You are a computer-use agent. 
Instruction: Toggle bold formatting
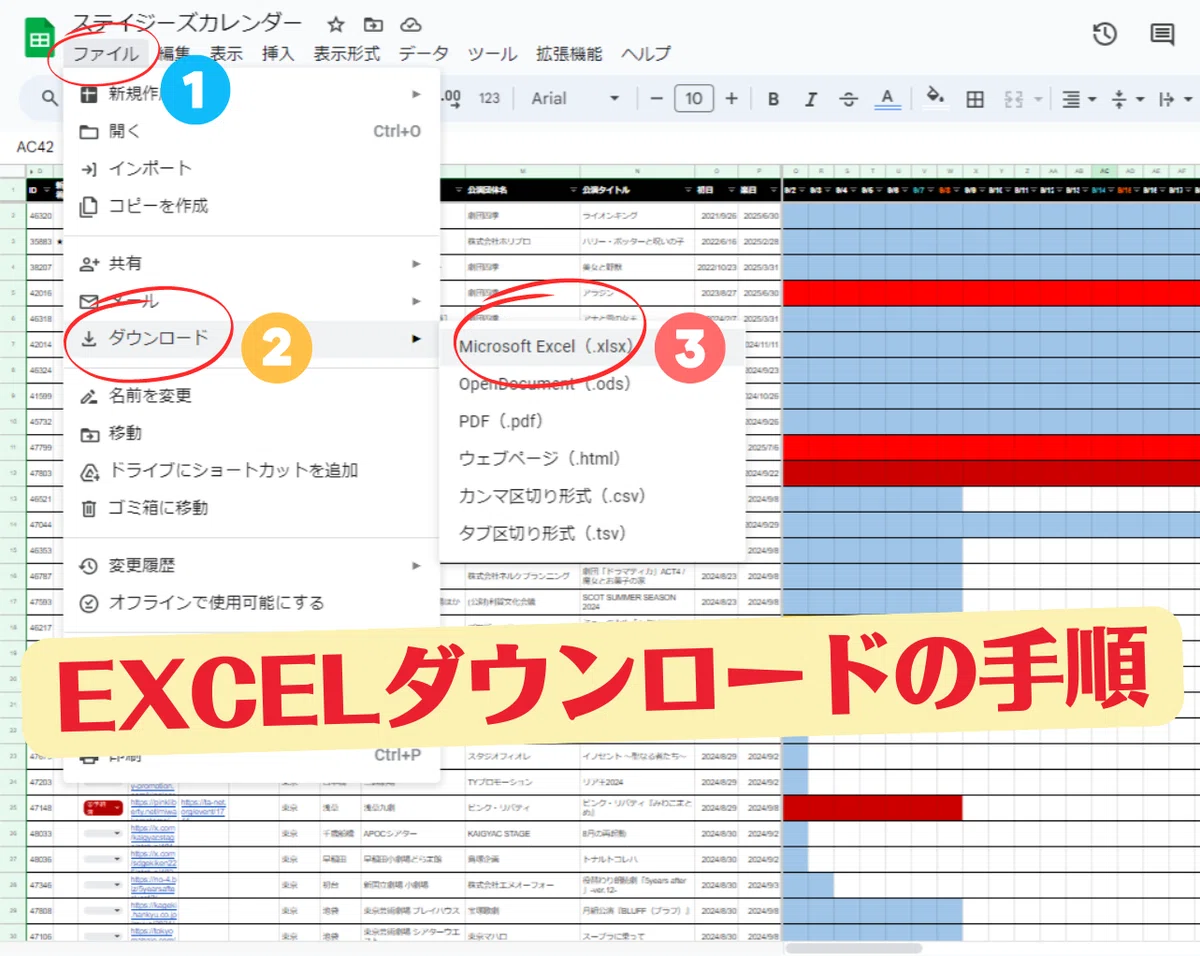[773, 98]
